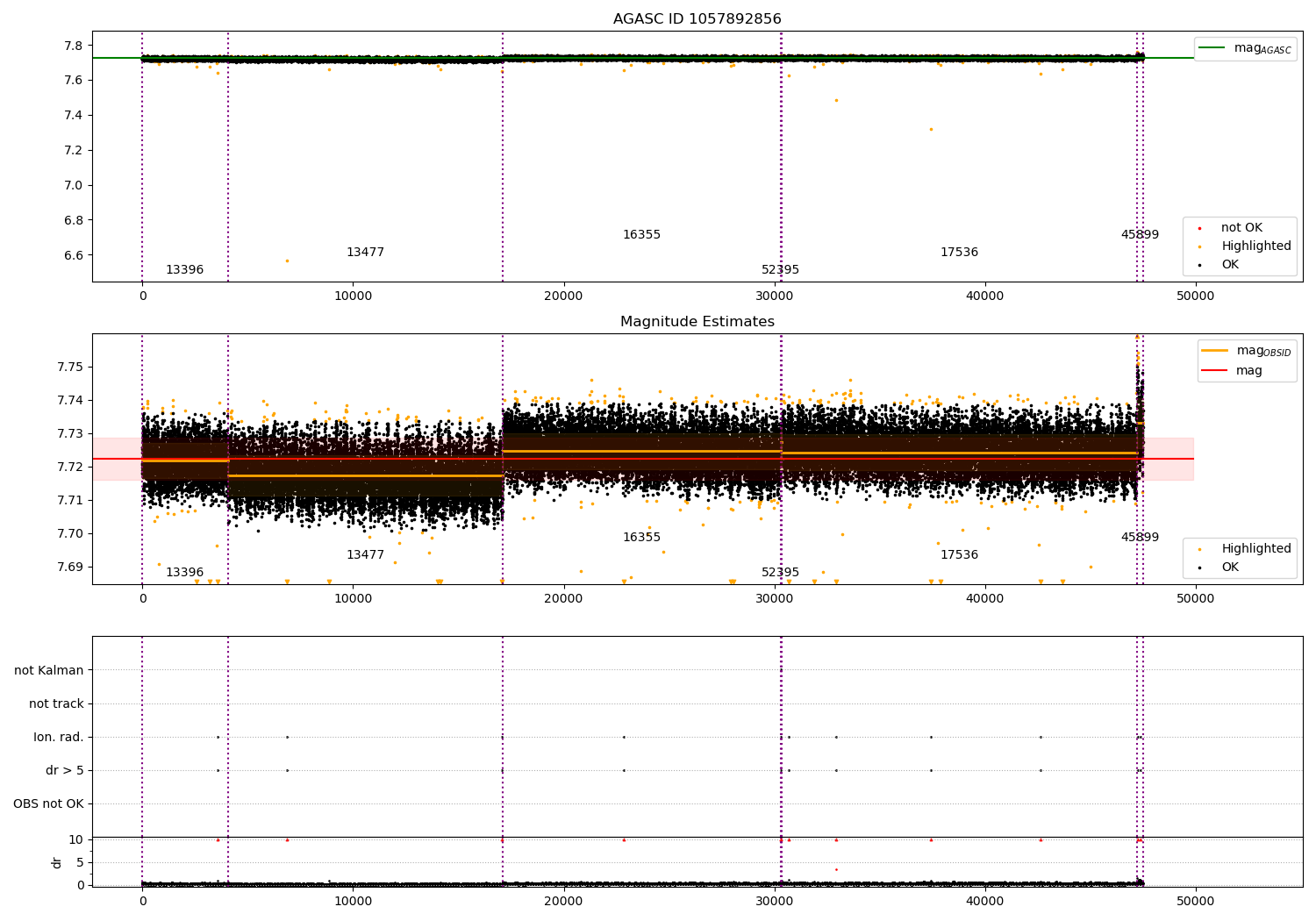Click OBSID label 16355 in top plot
The image size is (1316, 921).
click(x=641, y=235)
